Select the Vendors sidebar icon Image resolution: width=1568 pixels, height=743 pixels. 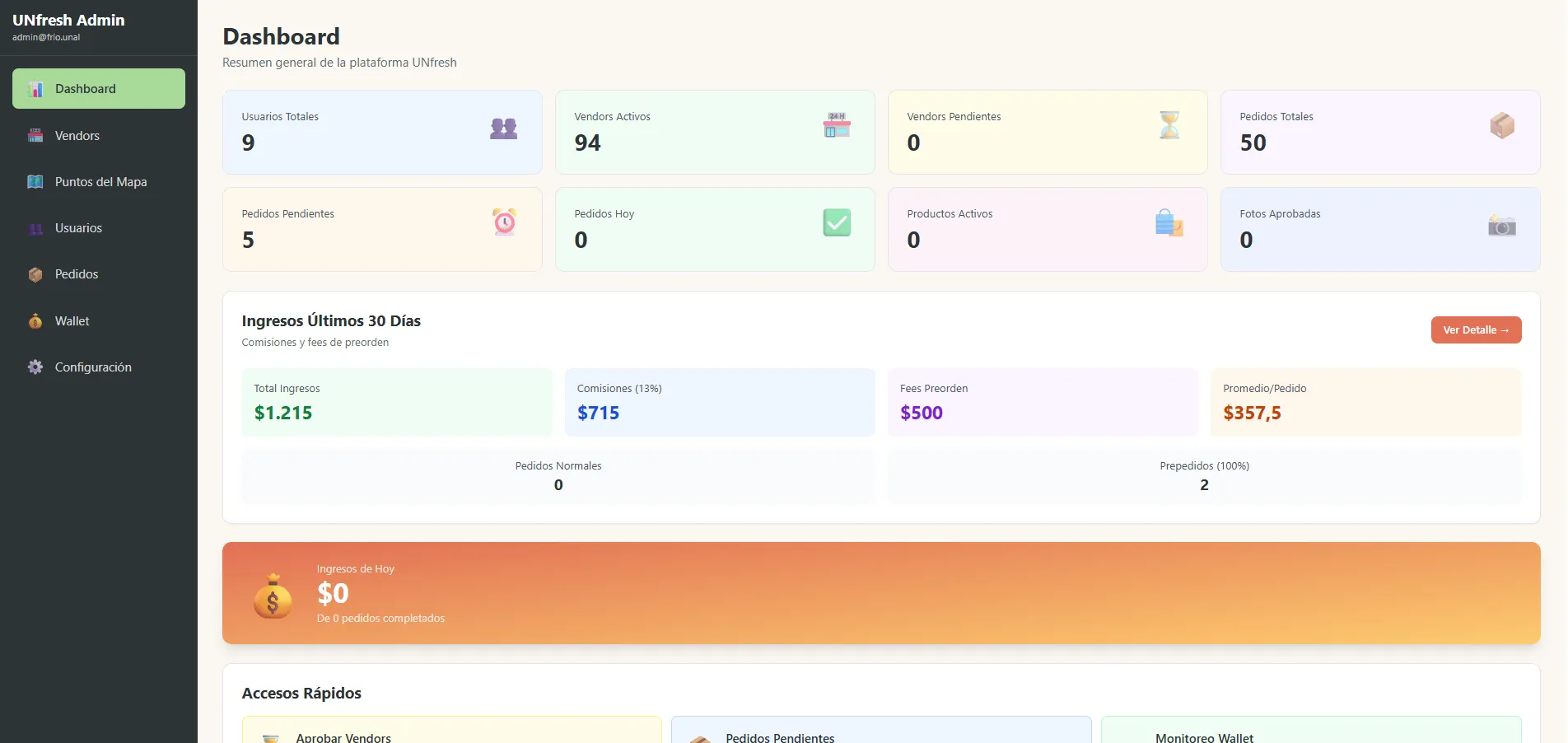click(x=35, y=135)
